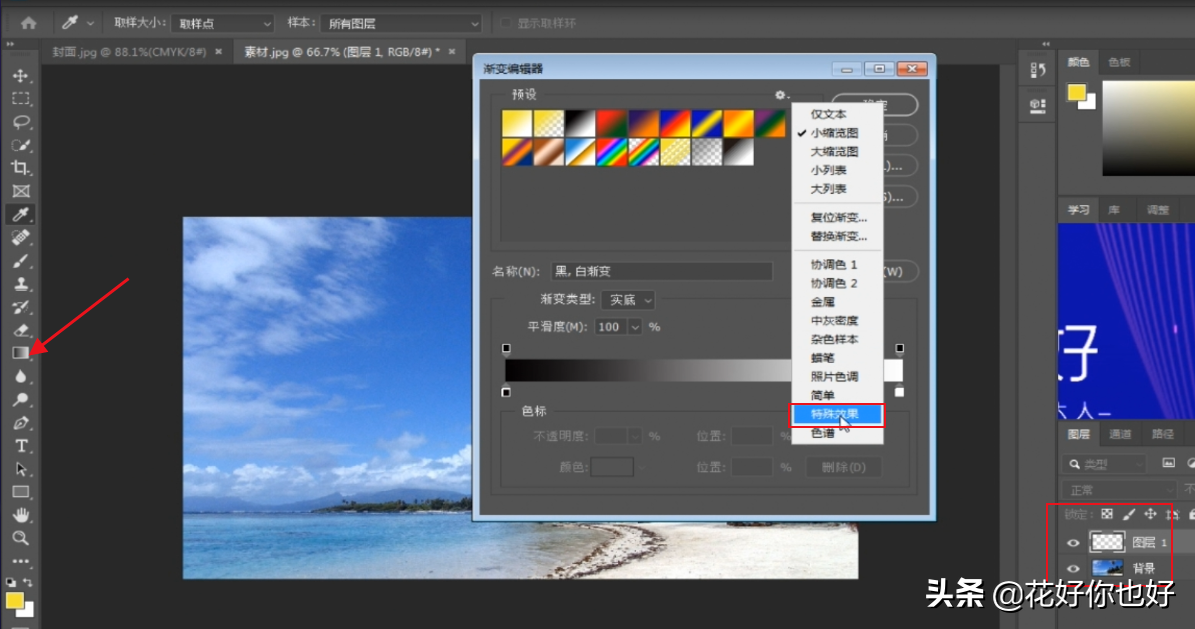Toggle lock transparent pixels
The image size is (1195, 629).
point(1107,514)
